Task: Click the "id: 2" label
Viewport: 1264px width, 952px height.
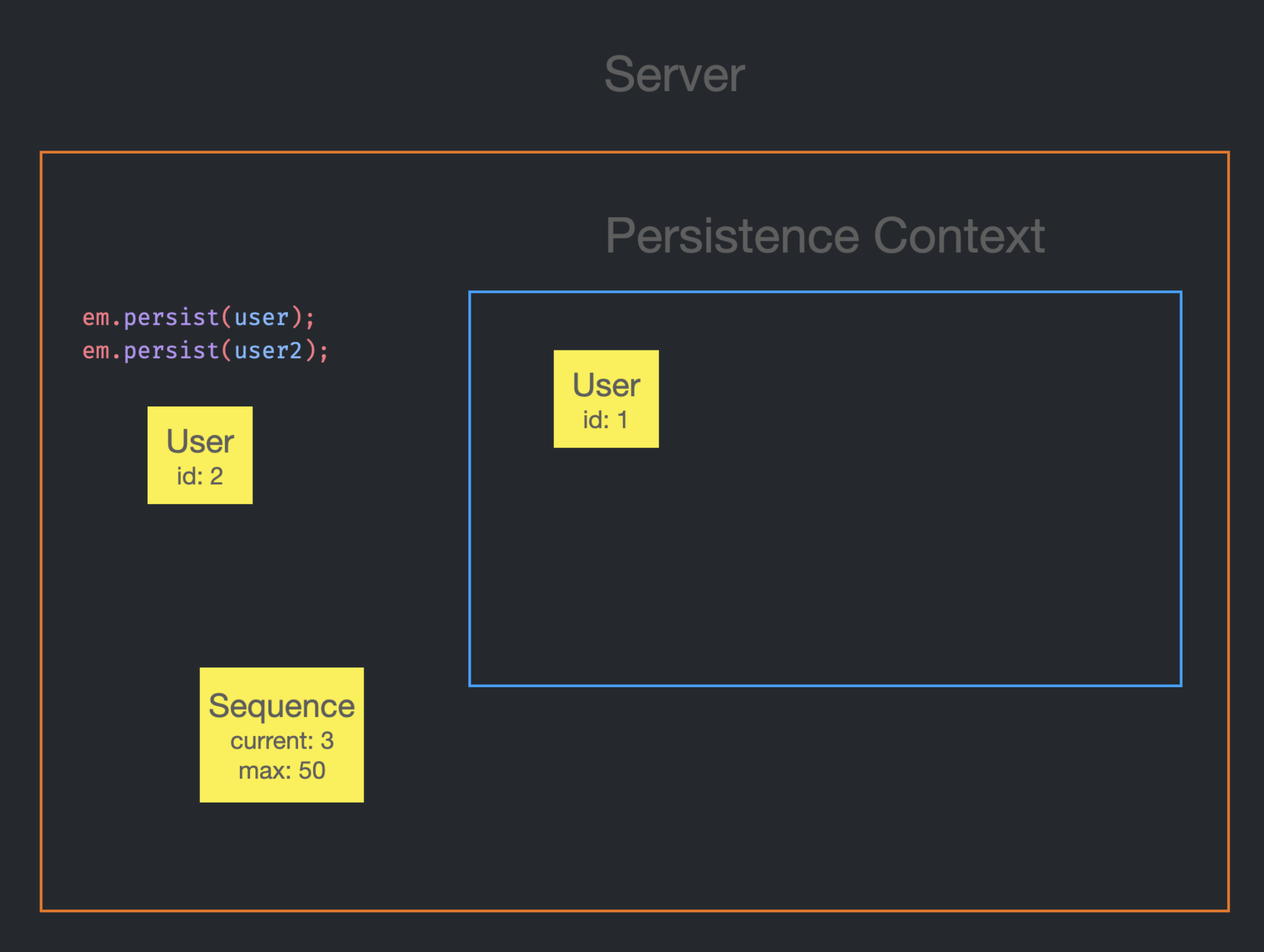Action: (x=200, y=476)
